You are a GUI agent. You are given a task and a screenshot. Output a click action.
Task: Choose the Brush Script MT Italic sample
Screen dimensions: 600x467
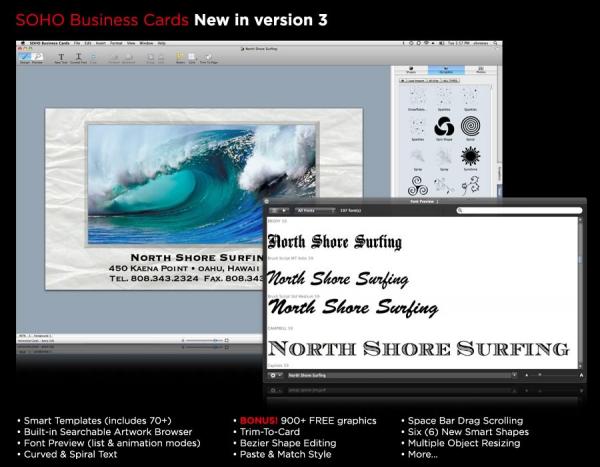338,278
